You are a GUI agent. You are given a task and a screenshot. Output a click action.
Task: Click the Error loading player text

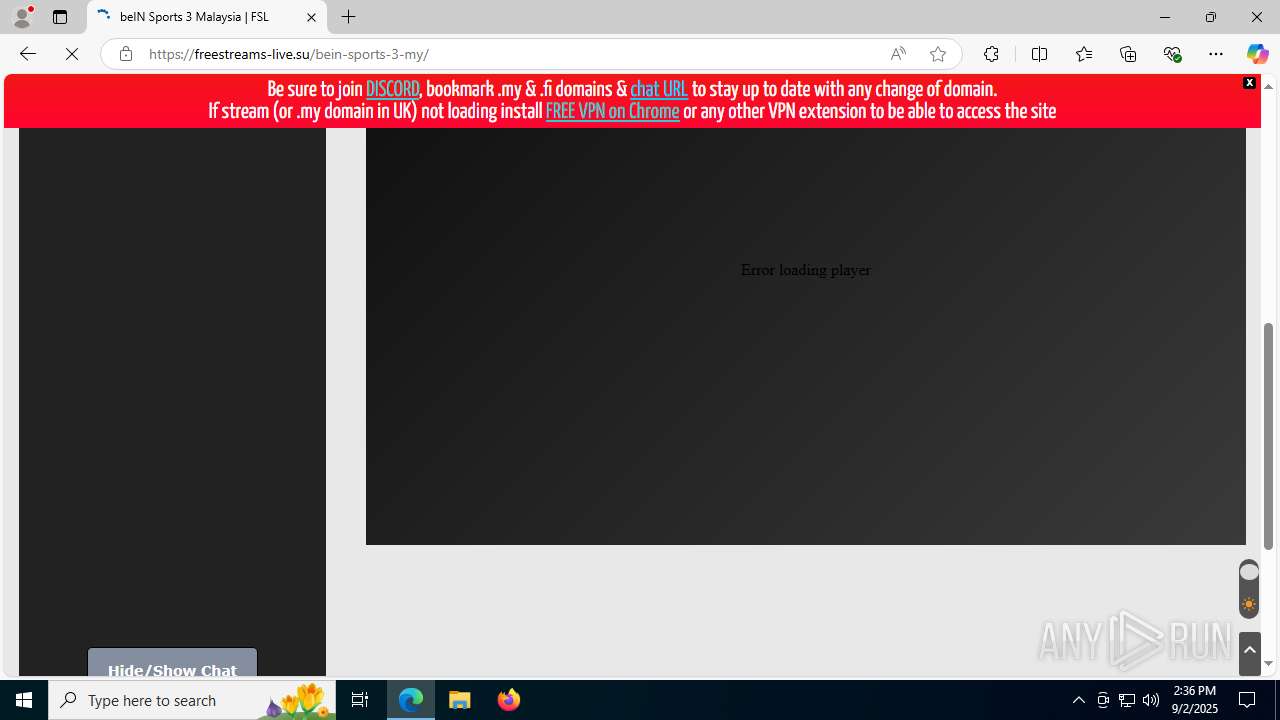pyautogui.click(x=806, y=270)
